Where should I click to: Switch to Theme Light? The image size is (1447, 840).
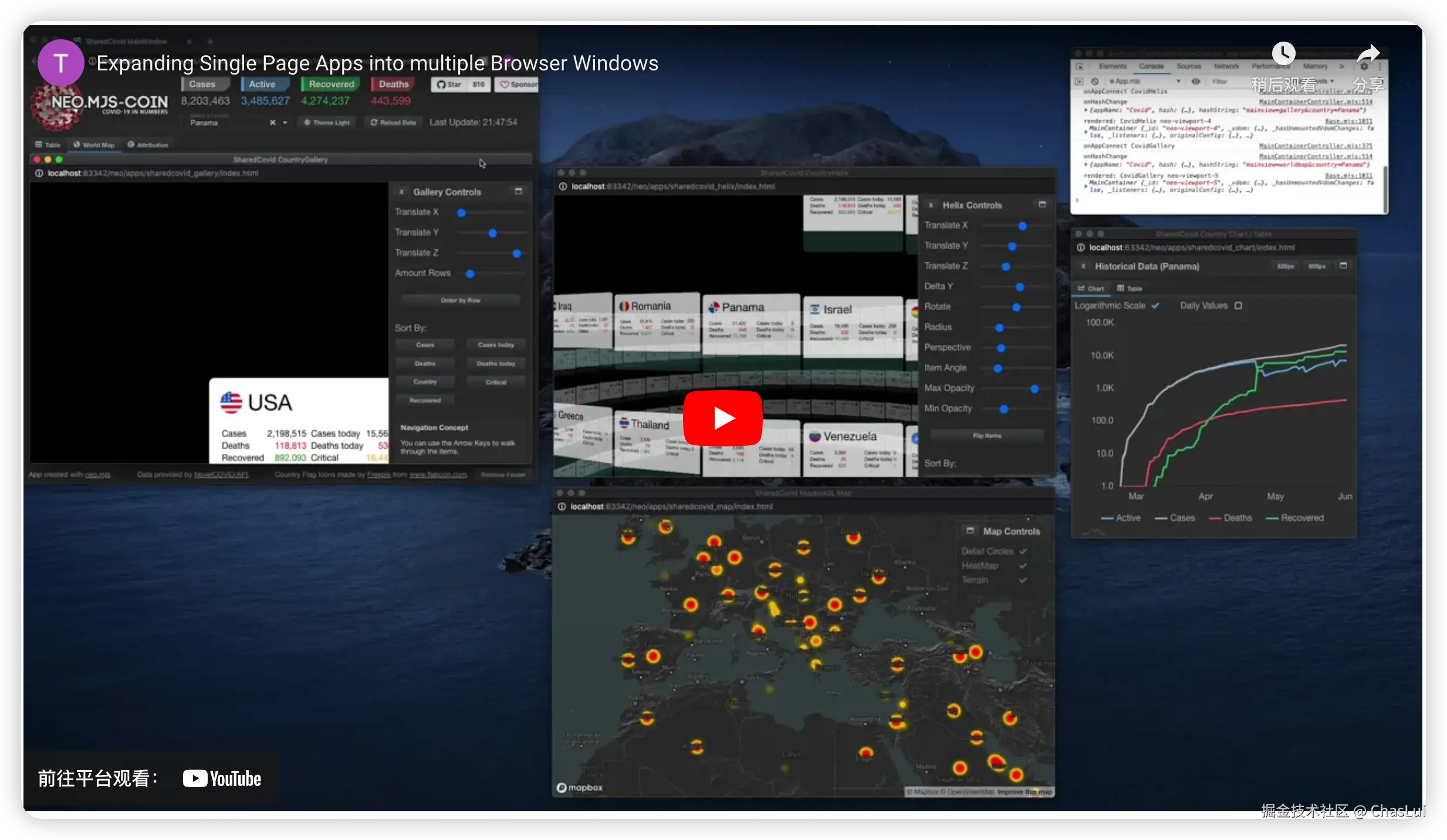tap(327, 123)
